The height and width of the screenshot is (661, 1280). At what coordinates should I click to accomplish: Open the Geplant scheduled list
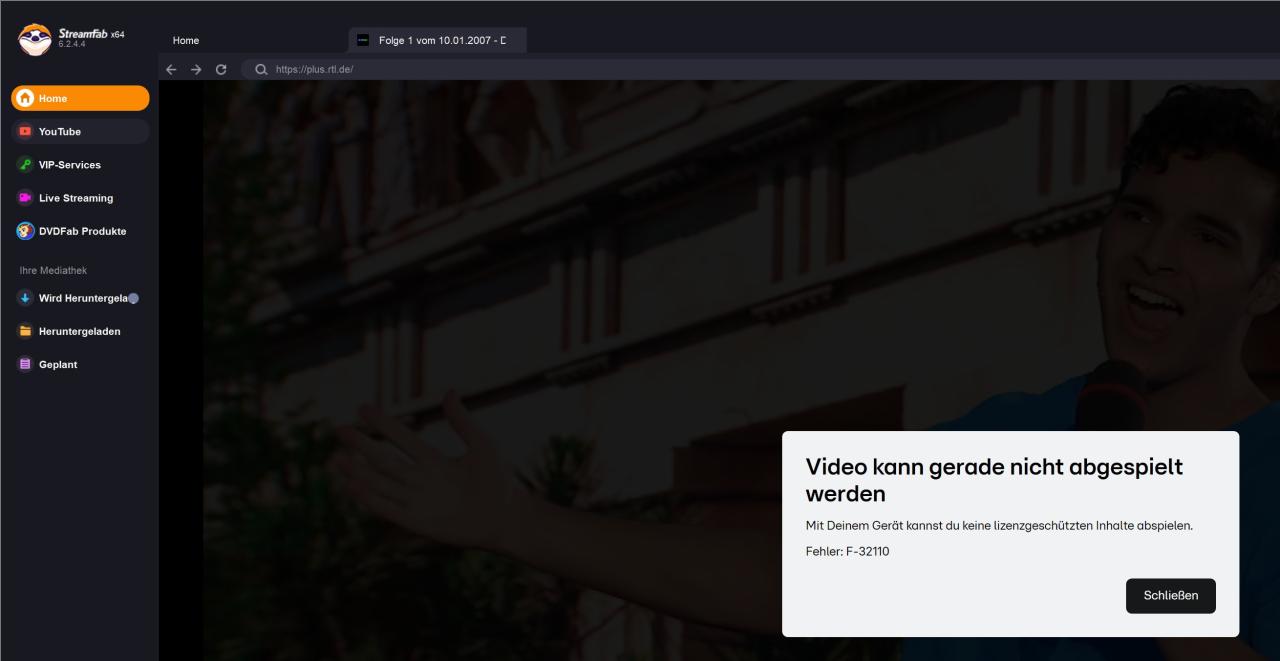pos(80,364)
